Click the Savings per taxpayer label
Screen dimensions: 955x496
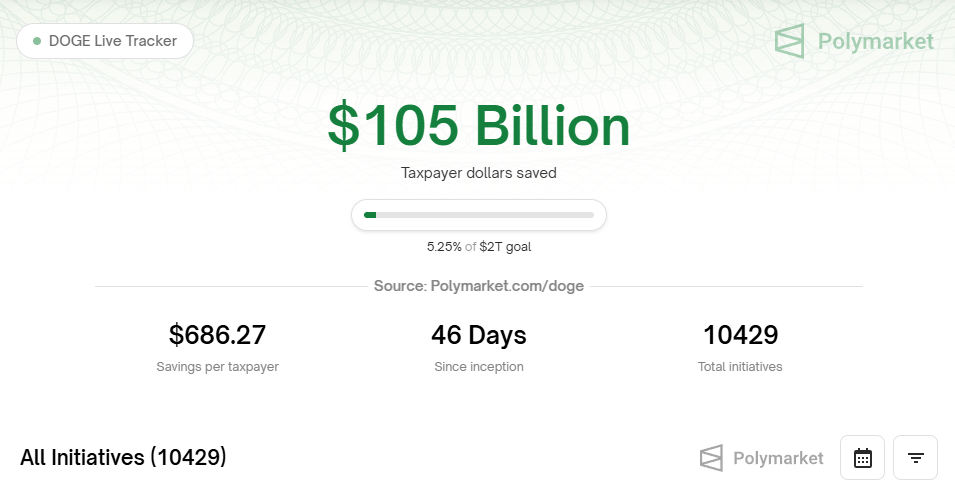tap(217, 367)
